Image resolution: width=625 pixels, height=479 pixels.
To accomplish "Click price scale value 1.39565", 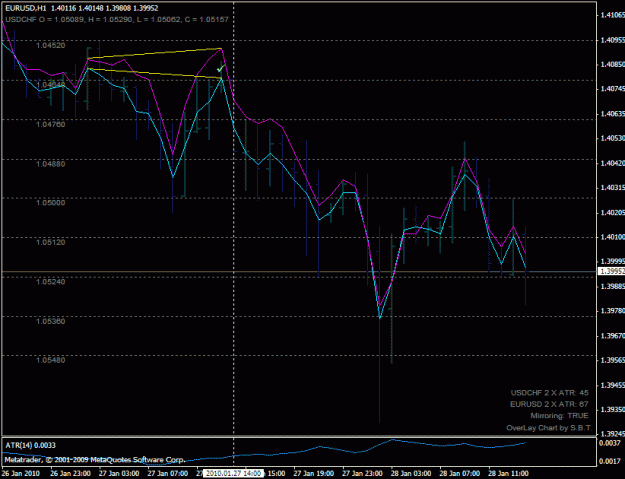I will 612,360.
